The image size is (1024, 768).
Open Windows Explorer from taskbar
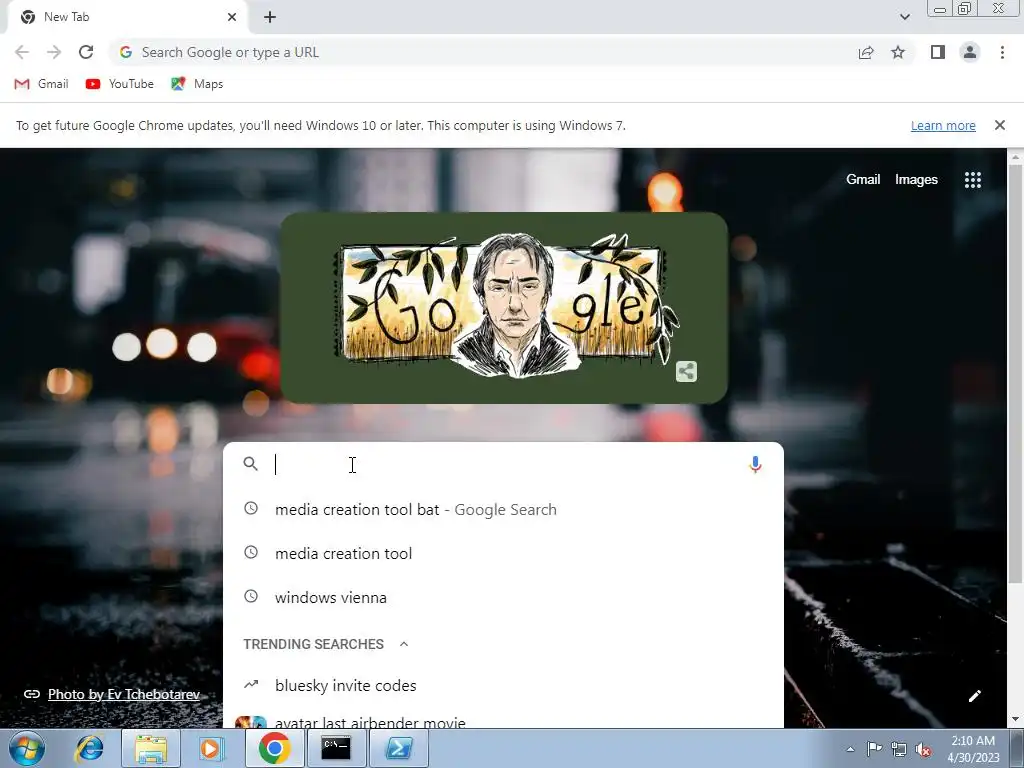(x=150, y=749)
